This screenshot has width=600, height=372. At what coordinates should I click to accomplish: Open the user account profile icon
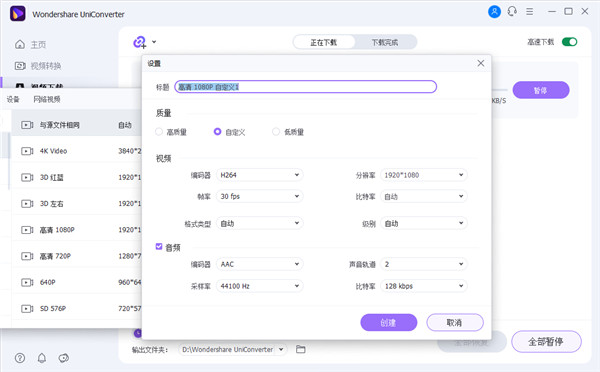click(494, 11)
